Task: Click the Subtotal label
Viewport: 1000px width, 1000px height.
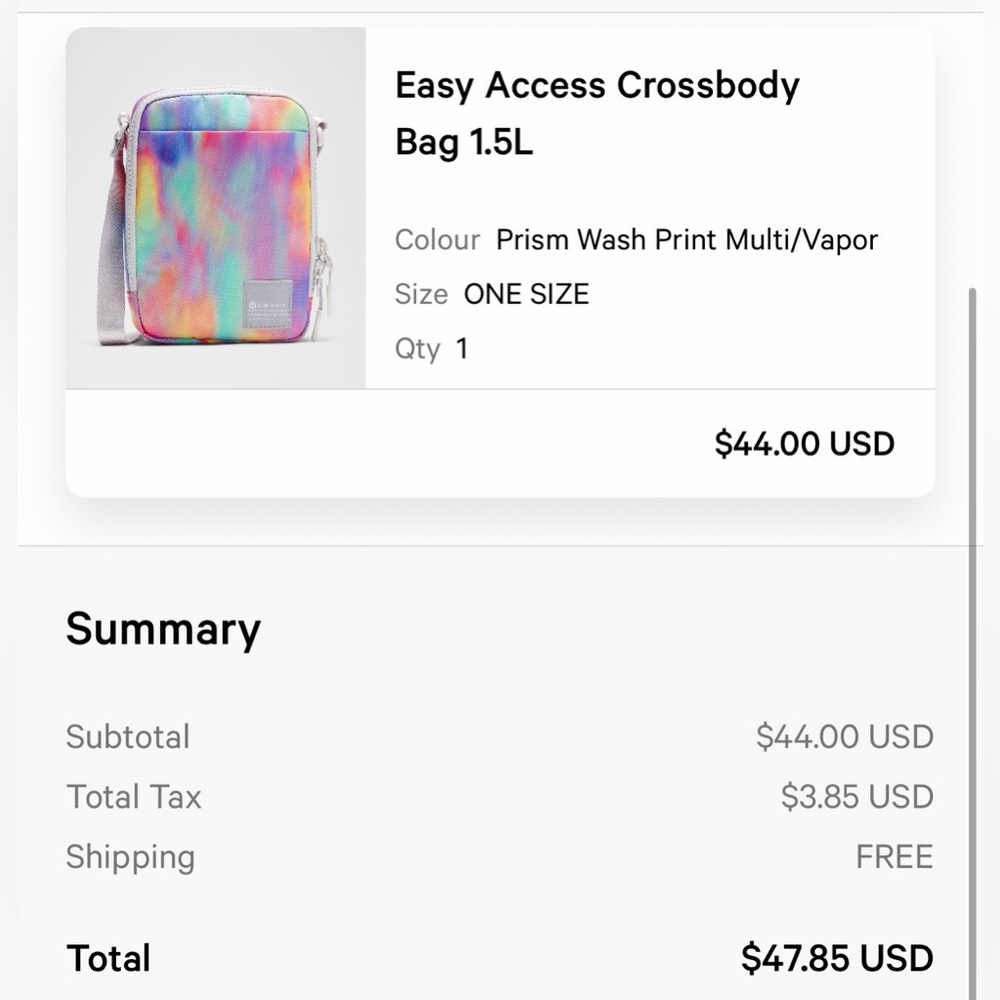Action: (x=128, y=737)
